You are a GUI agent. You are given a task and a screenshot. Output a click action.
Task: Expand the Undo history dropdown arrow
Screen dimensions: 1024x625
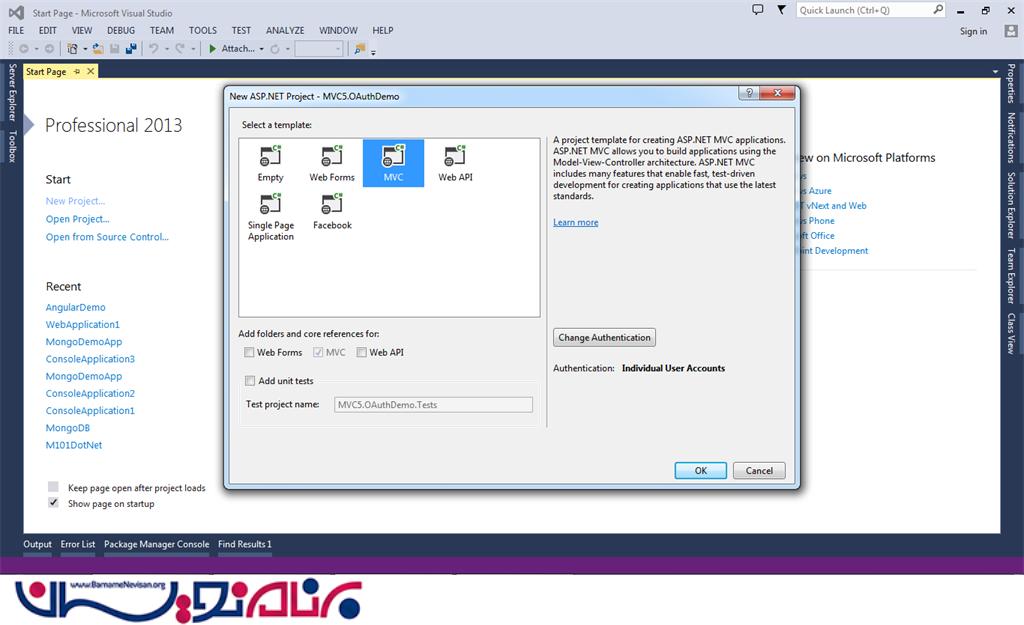point(167,50)
